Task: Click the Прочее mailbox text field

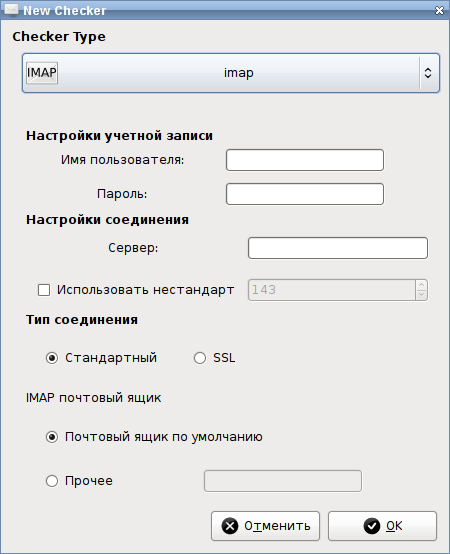Action: pyautogui.click(x=283, y=481)
